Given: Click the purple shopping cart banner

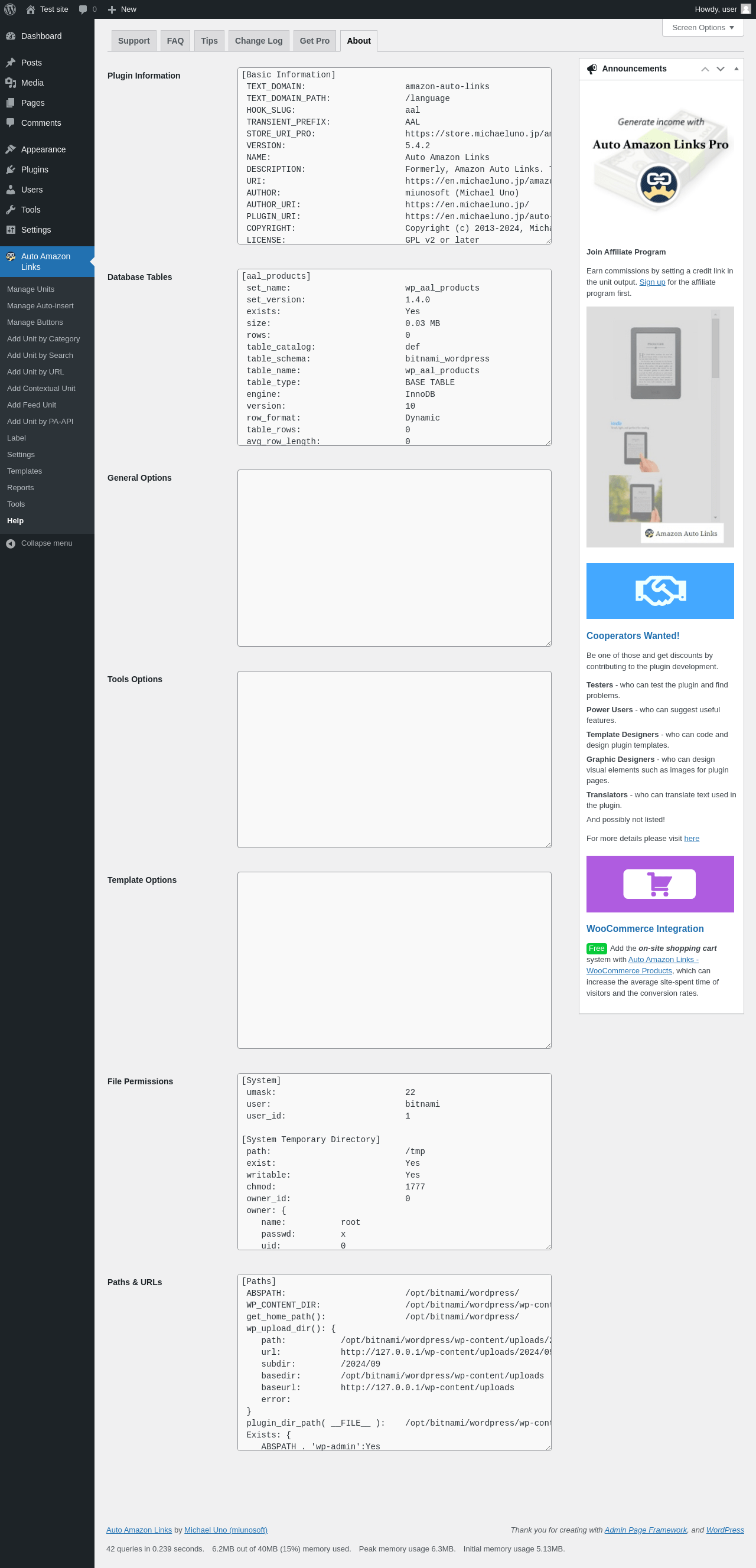Looking at the screenshot, I should click(660, 884).
